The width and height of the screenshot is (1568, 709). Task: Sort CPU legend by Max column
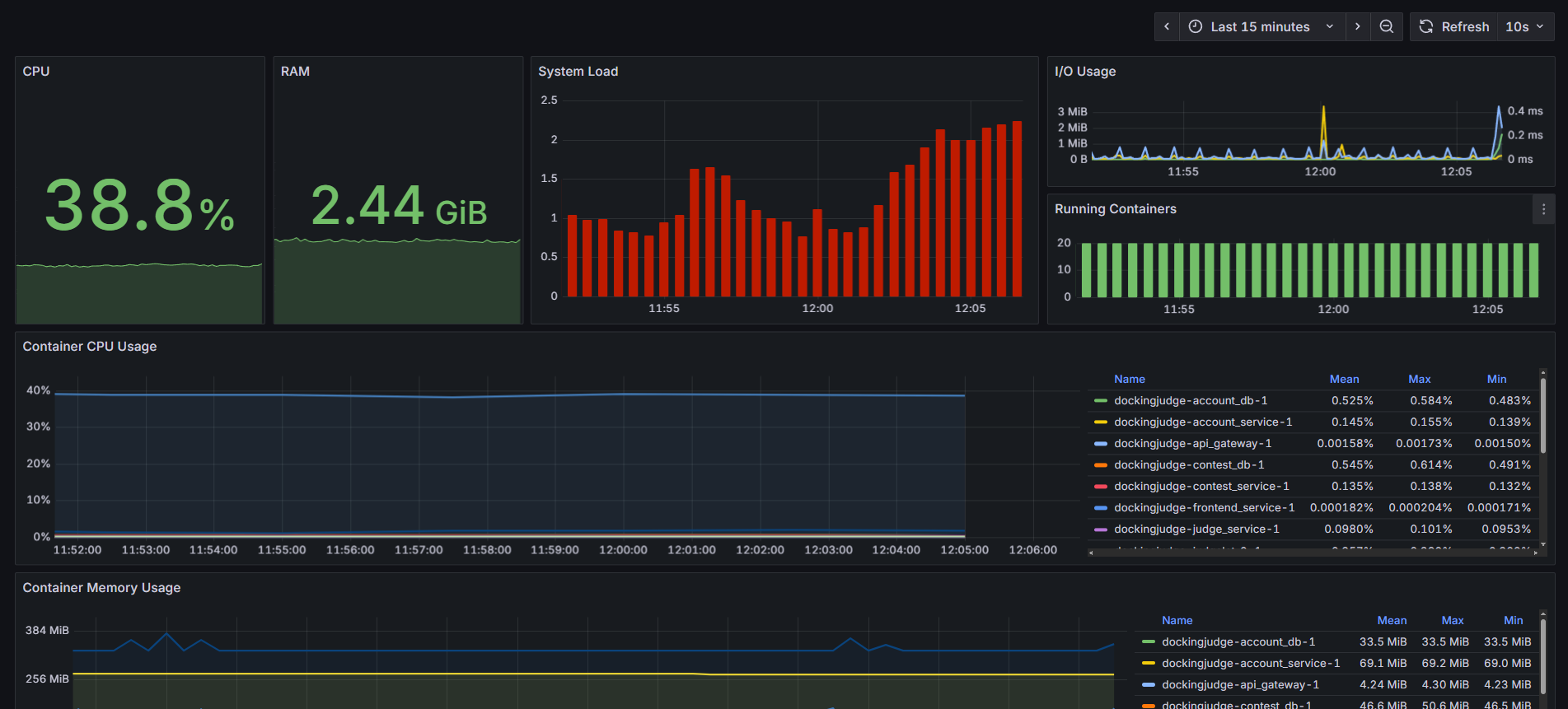click(1419, 379)
